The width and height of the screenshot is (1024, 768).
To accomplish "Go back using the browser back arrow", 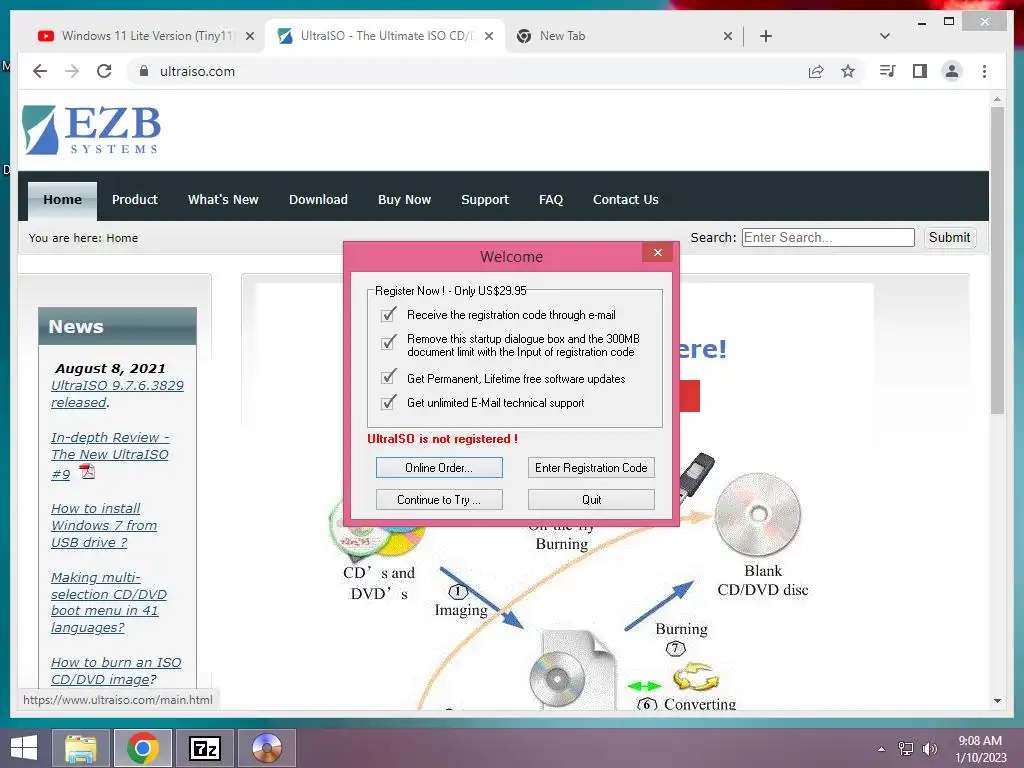I will tap(40, 71).
